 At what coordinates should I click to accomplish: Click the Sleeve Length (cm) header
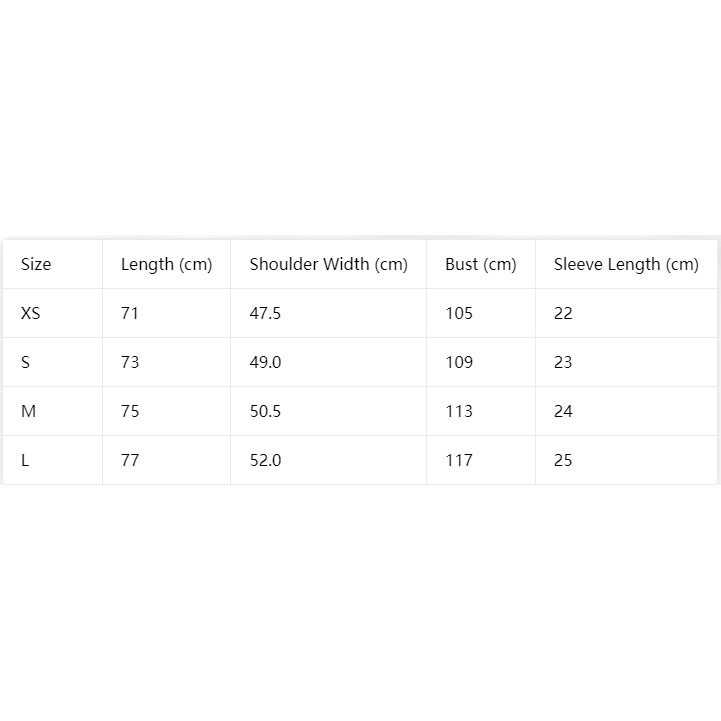(x=626, y=265)
